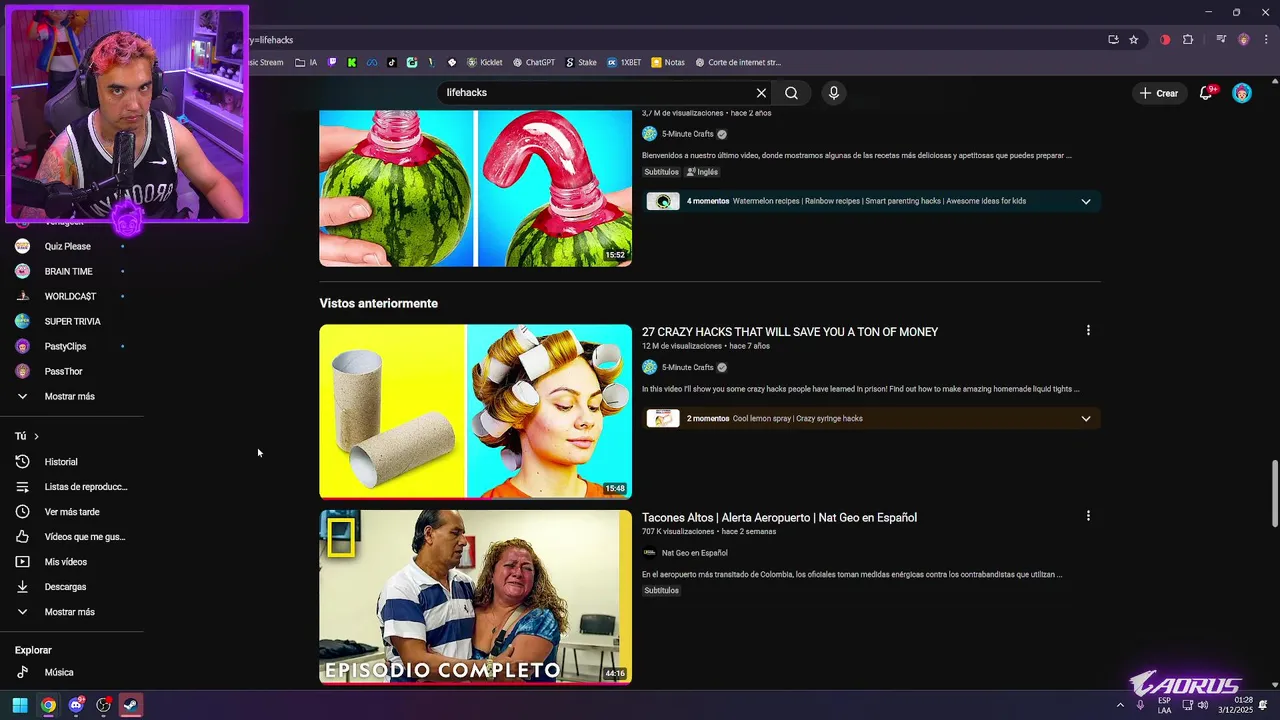Open the ChatGPT bookmark
The width and height of the screenshot is (1280, 720).
click(534, 62)
